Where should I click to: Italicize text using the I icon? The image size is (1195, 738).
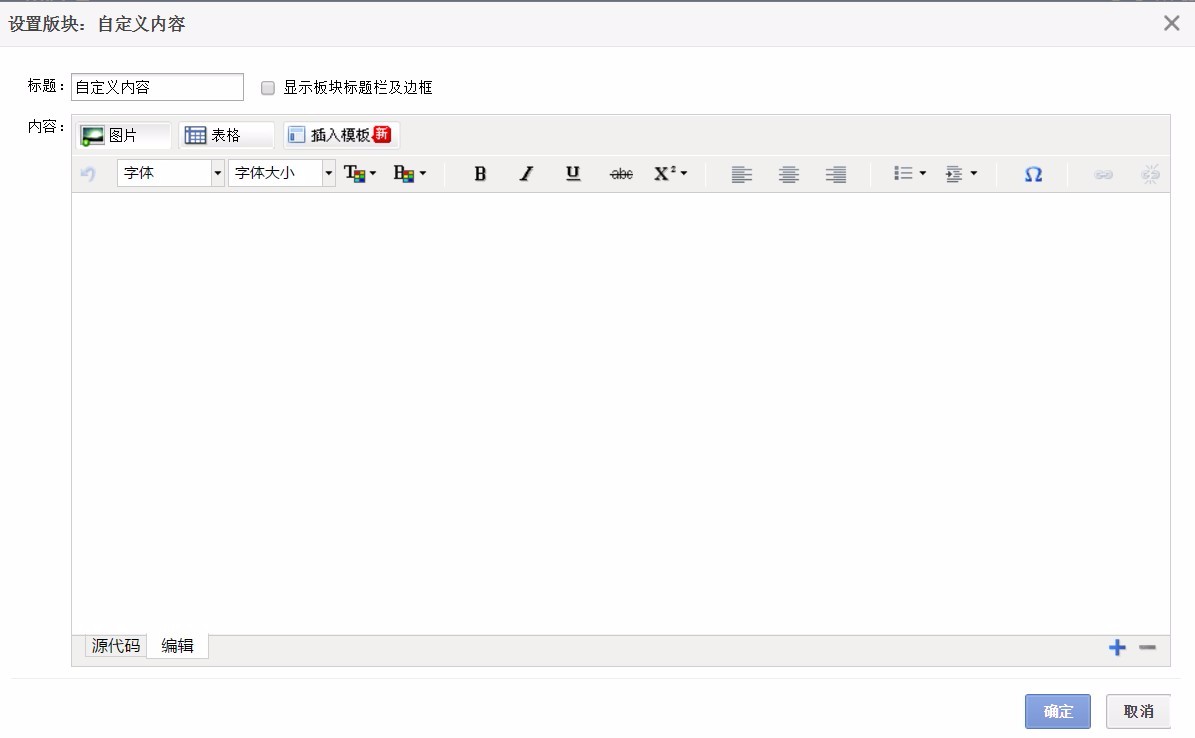point(526,173)
